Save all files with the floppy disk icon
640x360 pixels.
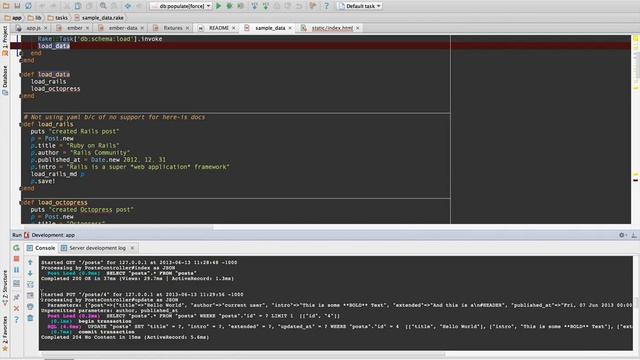point(17,6)
